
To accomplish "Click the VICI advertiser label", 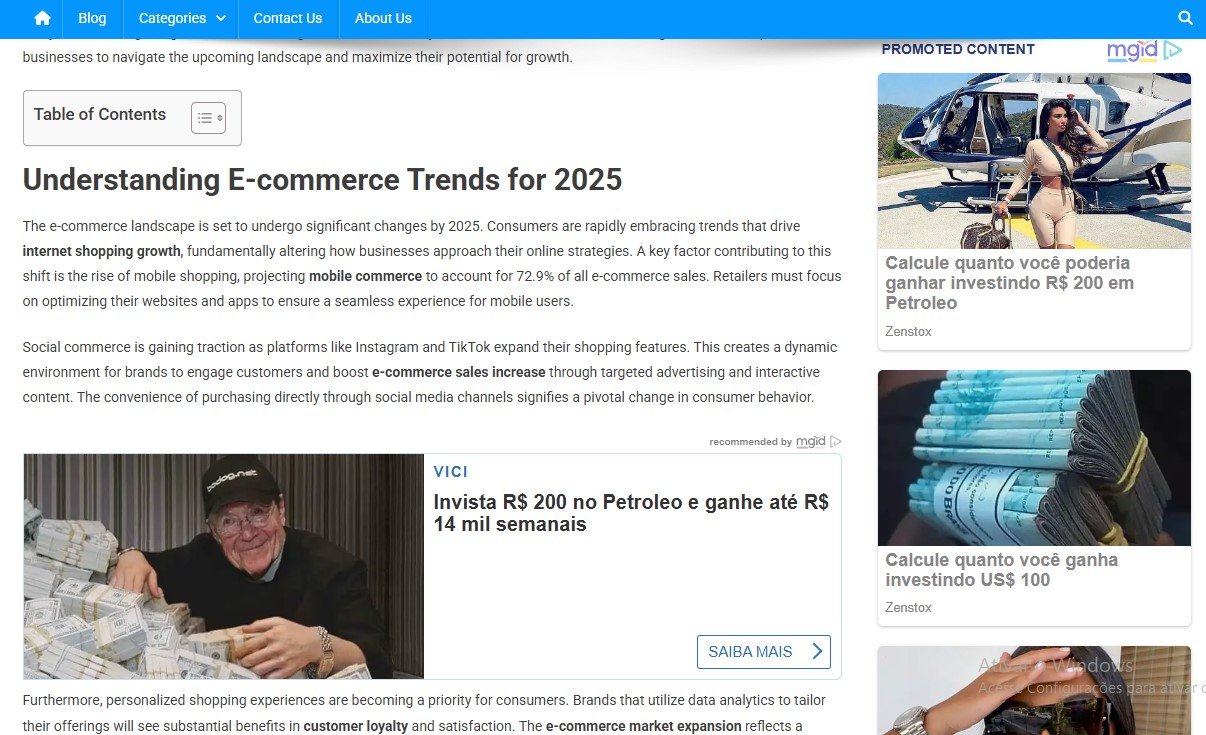I will [451, 472].
